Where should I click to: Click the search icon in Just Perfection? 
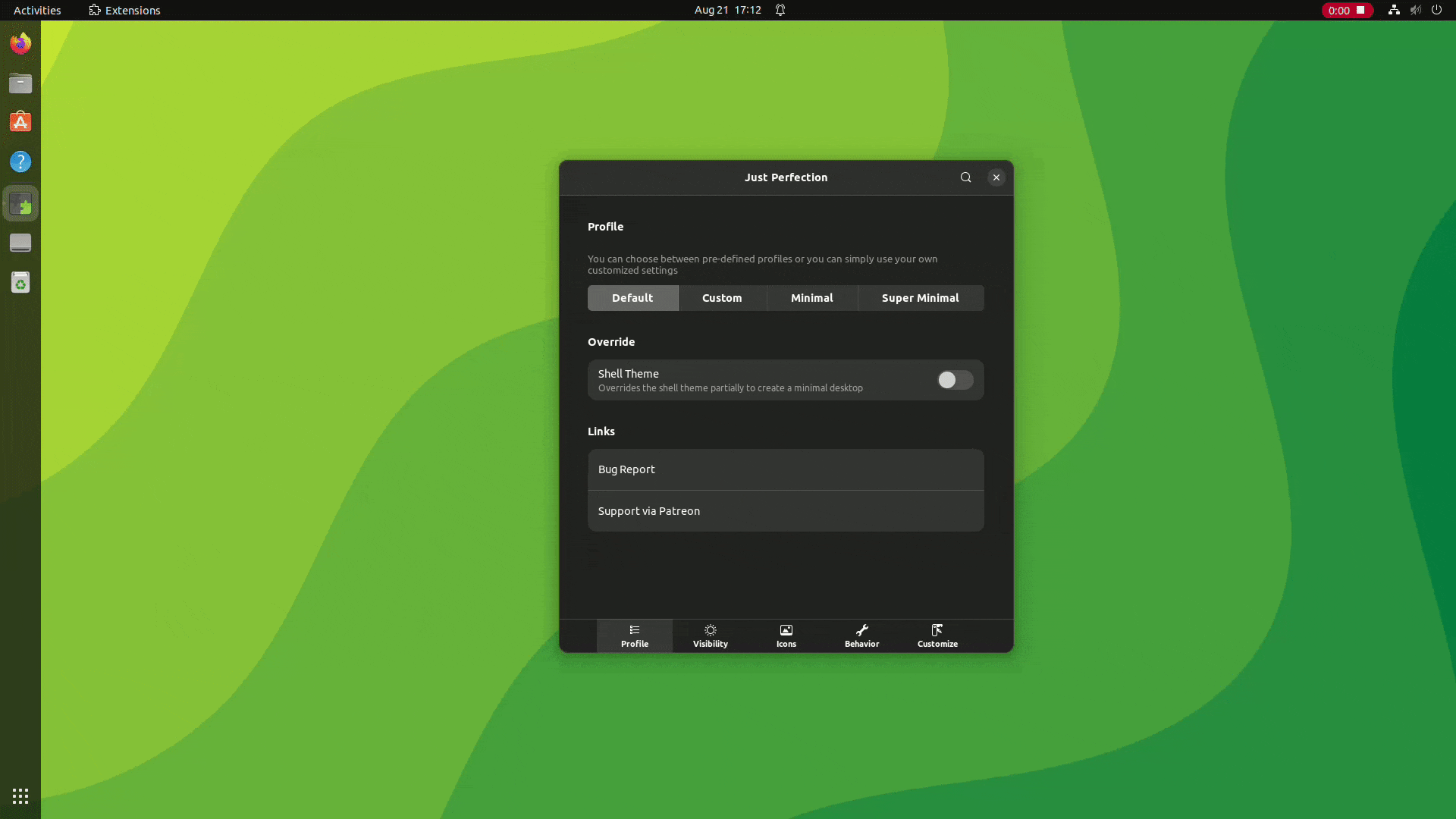pyautogui.click(x=965, y=177)
